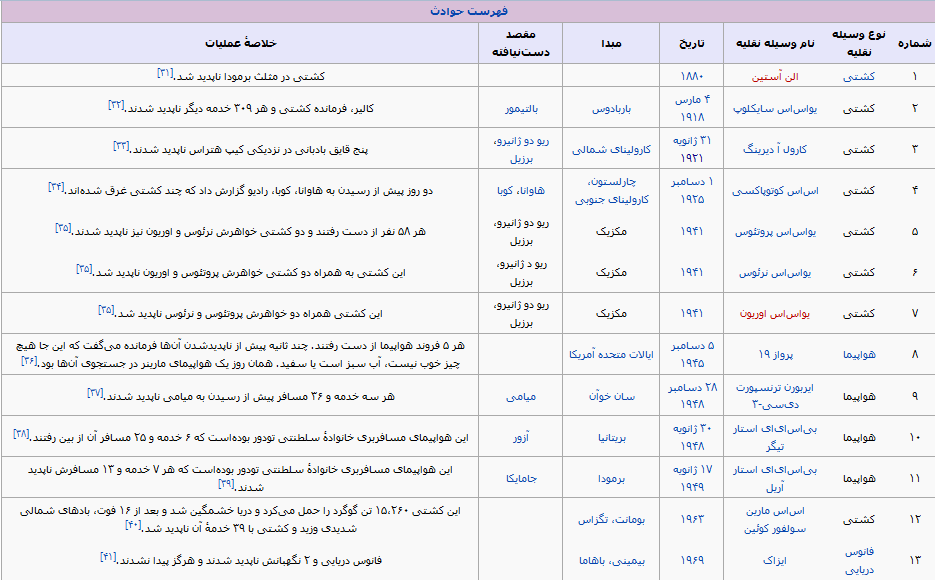Follow the year link '۱۹۶۳'

tap(692, 519)
